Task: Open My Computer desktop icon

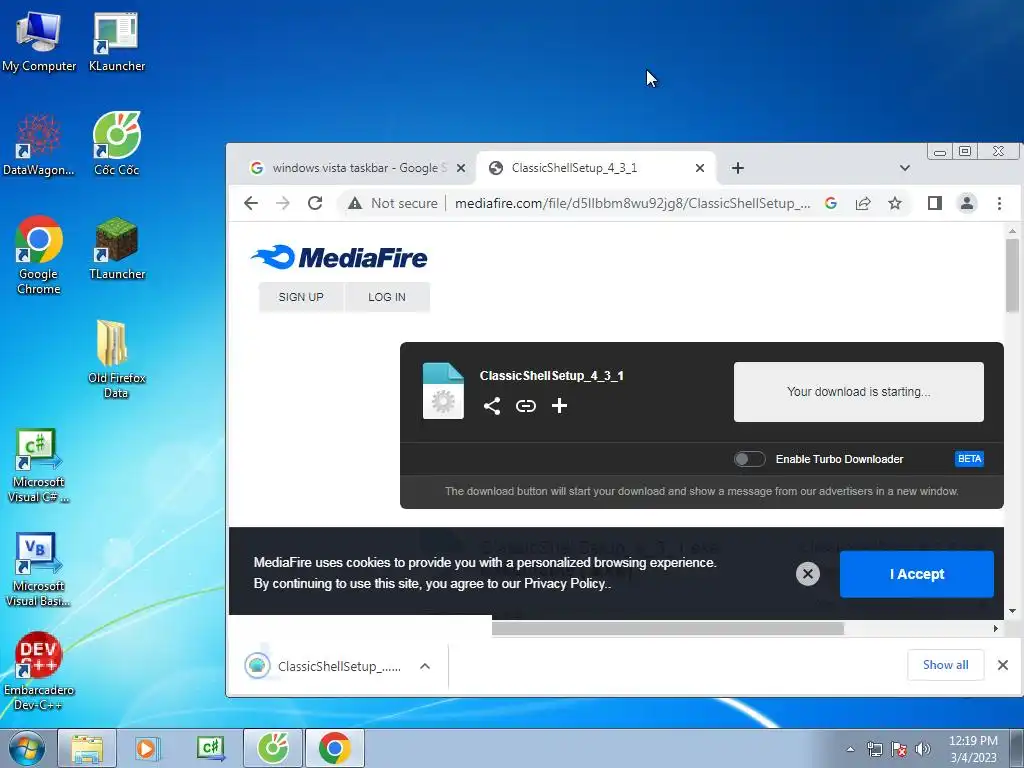Action: (x=39, y=40)
